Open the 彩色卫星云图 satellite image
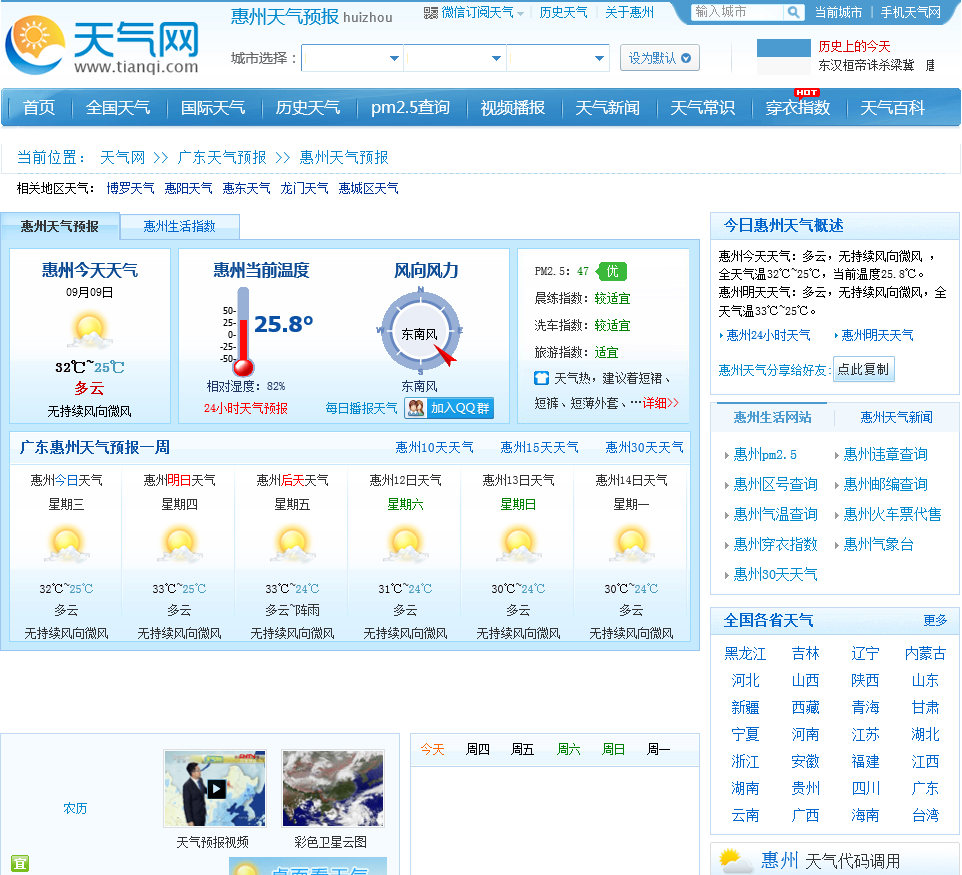This screenshot has width=962, height=875. (x=332, y=789)
